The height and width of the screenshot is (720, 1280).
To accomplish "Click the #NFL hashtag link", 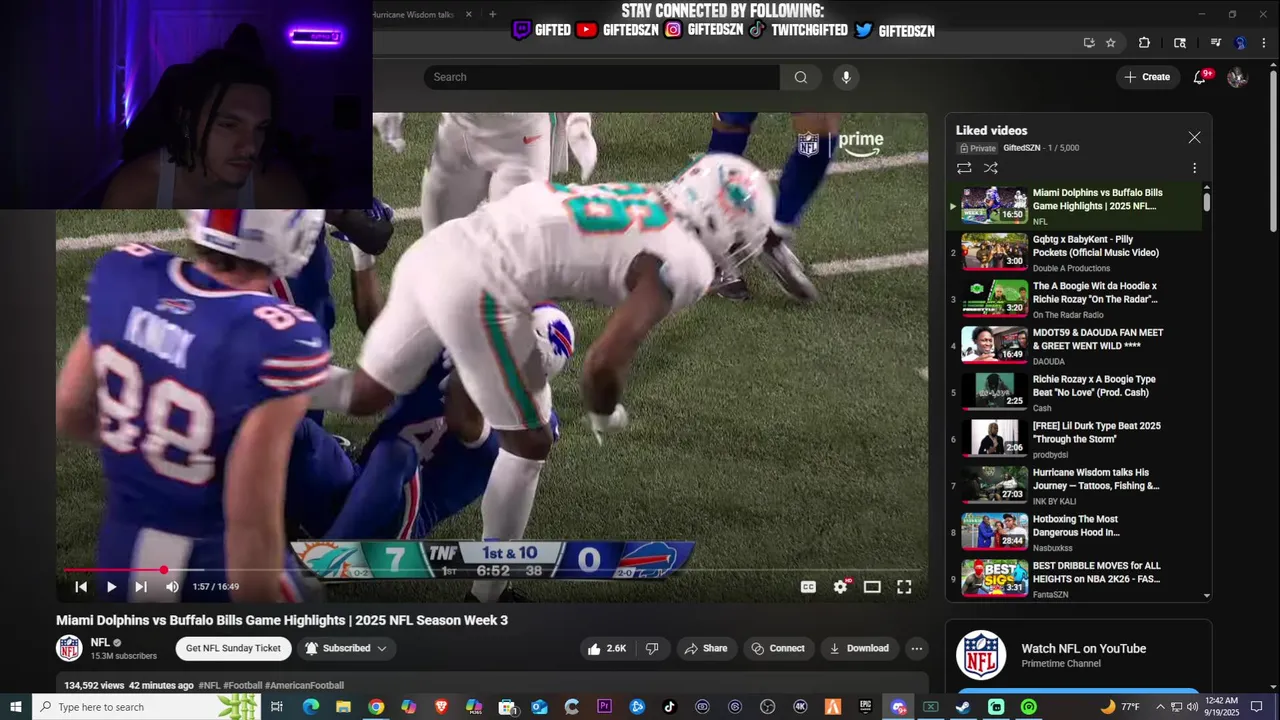I will tap(209, 685).
